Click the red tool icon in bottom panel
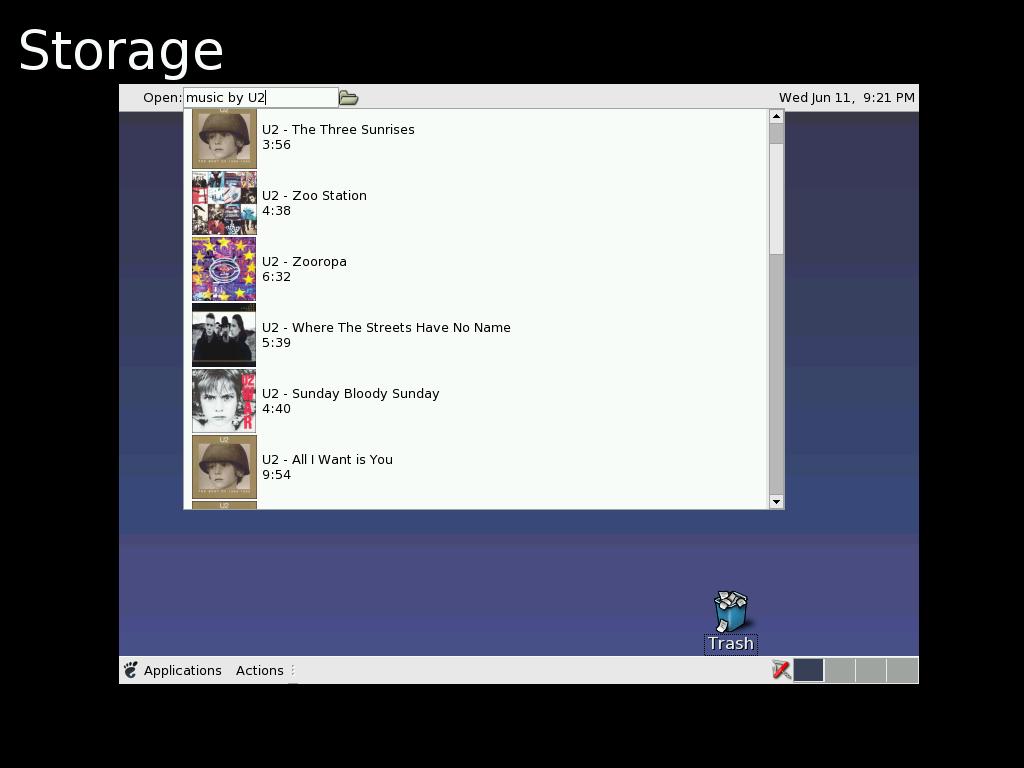 coord(781,670)
